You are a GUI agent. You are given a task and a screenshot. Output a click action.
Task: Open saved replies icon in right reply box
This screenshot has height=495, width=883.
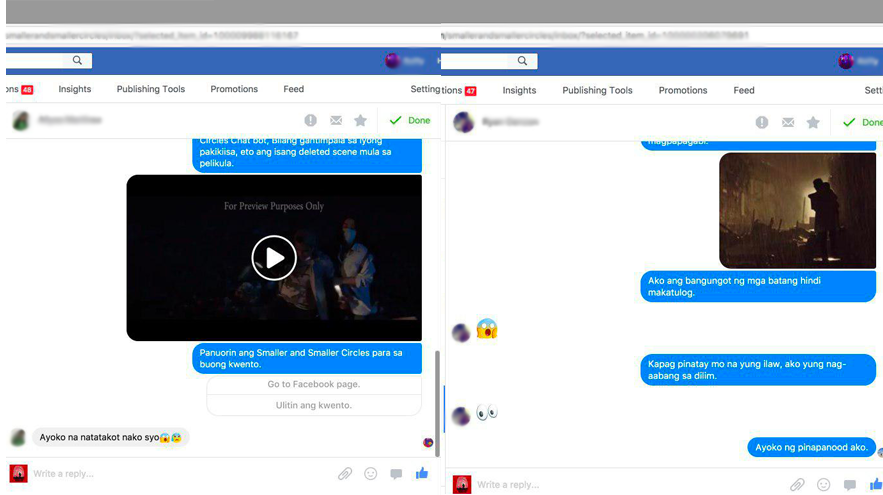(850, 485)
